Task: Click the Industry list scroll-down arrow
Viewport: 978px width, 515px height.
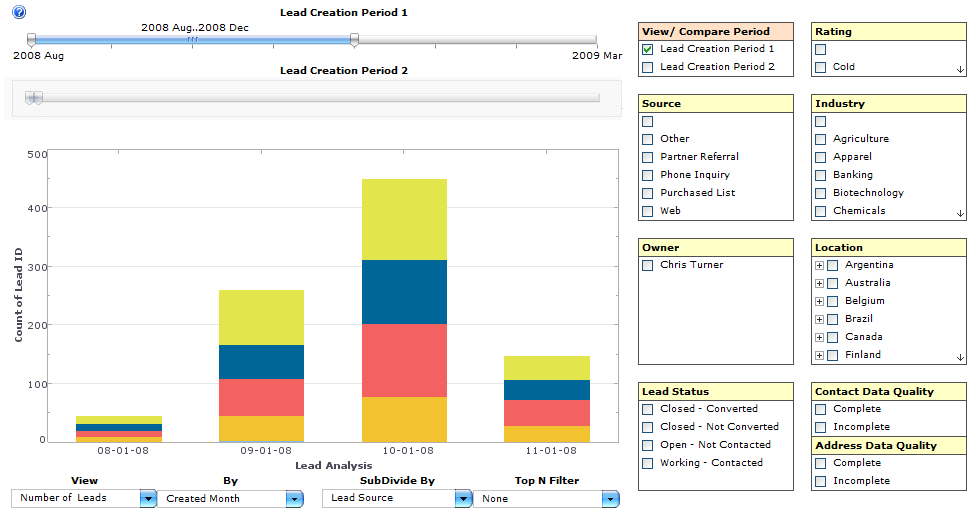Action: [960, 214]
